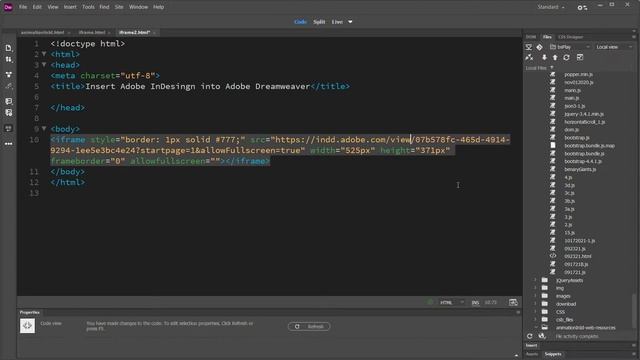Screen dimensions: 640x360
Task: Open the Tools menu
Action: pos(88,7)
